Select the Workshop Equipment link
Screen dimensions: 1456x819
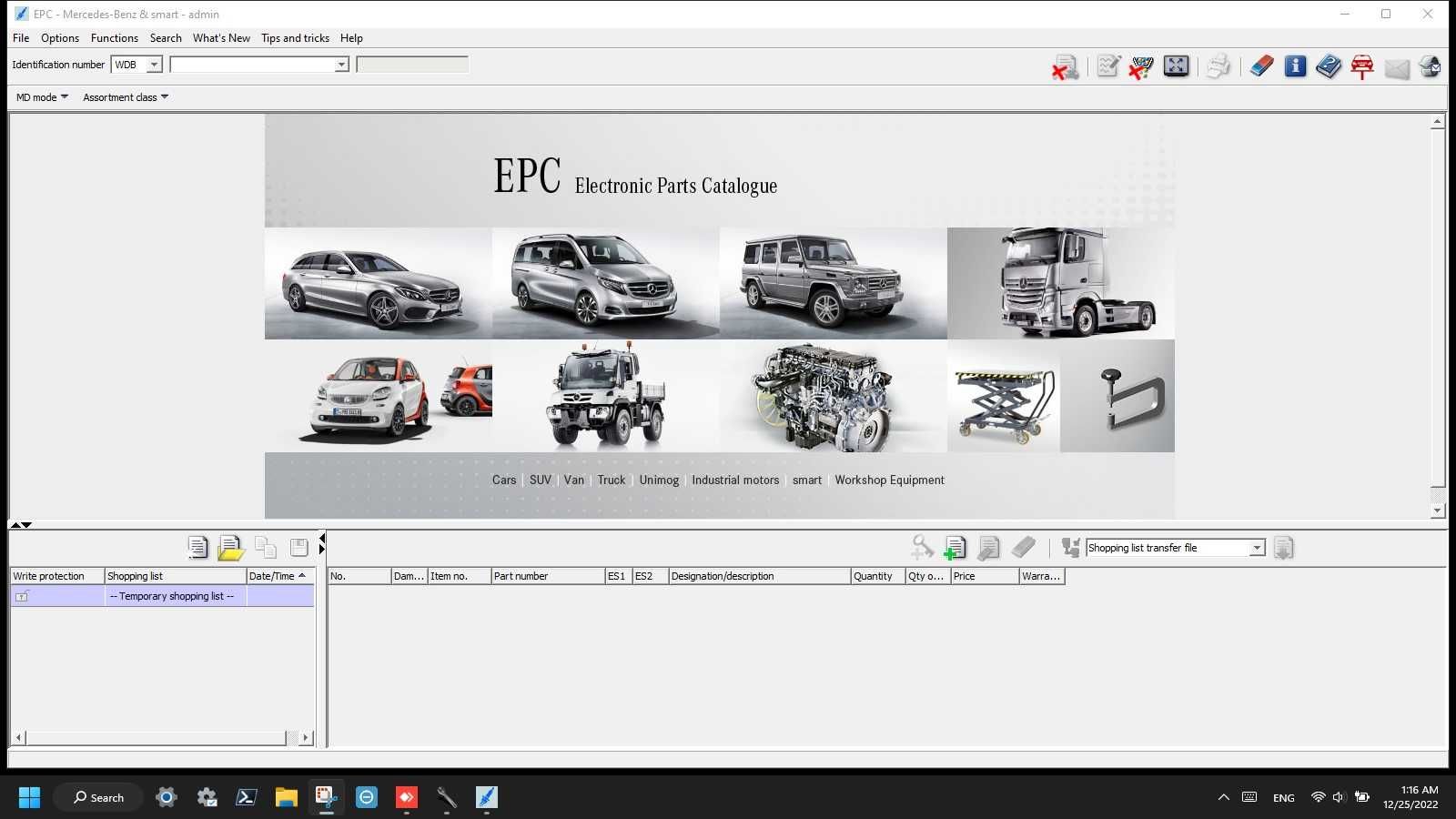[889, 480]
